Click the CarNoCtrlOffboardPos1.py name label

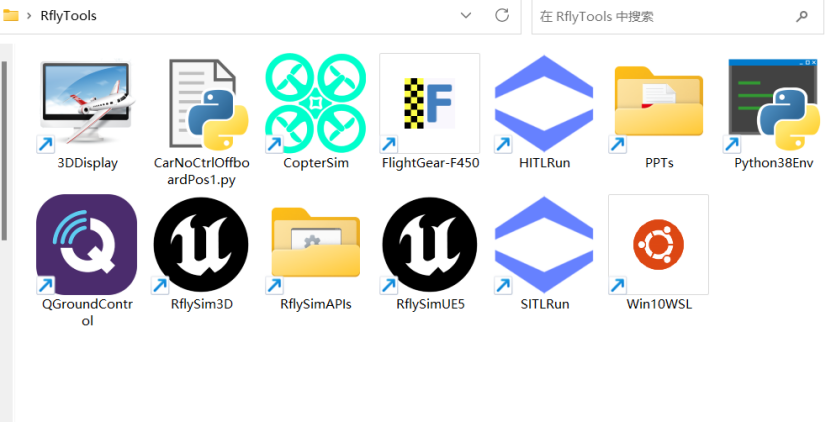click(x=202, y=171)
